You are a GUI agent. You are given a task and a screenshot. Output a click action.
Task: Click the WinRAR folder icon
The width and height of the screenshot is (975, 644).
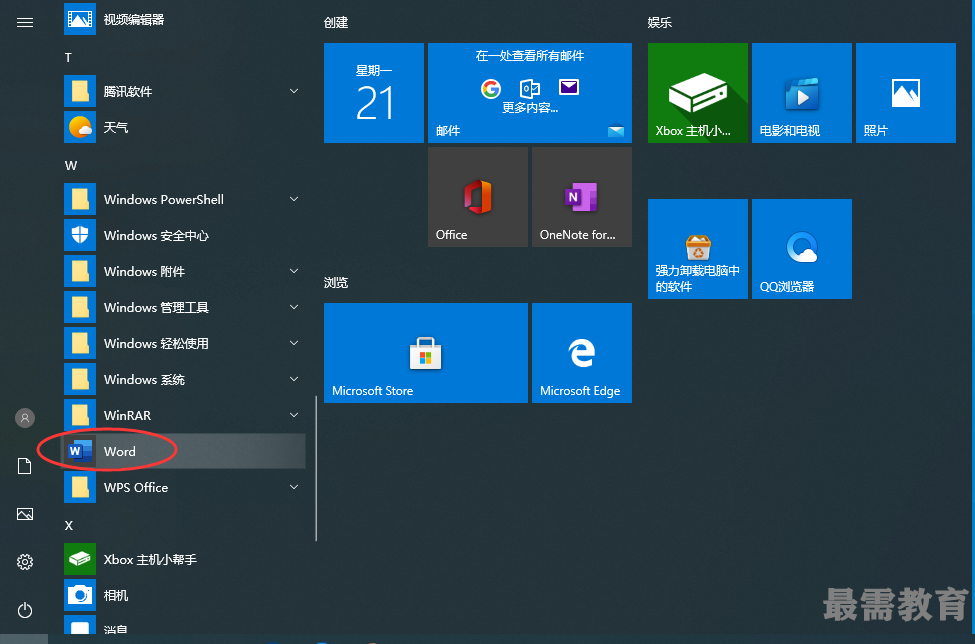[80, 416]
